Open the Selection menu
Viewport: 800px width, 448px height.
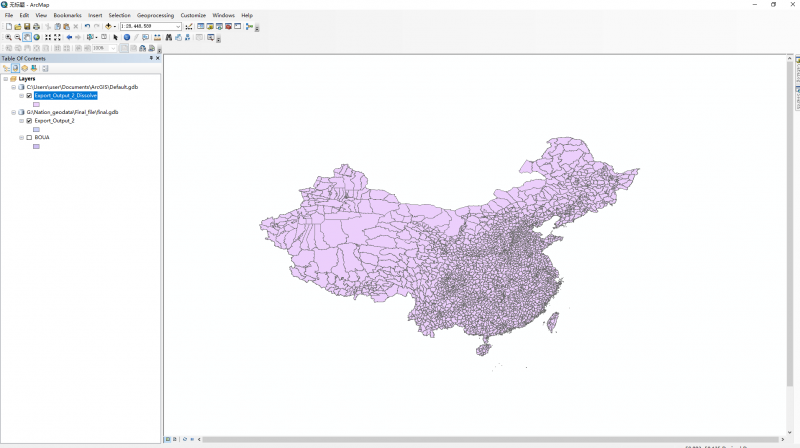coord(119,15)
